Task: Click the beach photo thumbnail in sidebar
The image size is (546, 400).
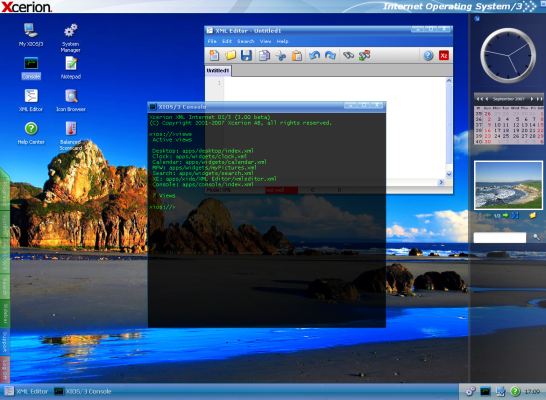Action: pyautogui.click(x=508, y=185)
